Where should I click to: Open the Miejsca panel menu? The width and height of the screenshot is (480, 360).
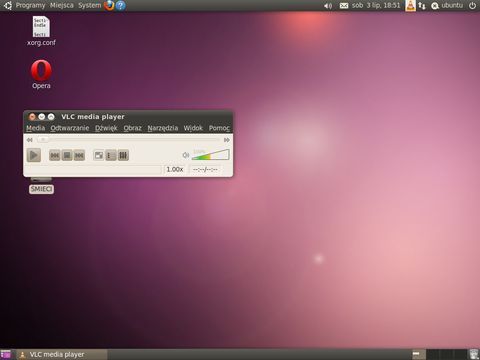pyautogui.click(x=62, y=5)
